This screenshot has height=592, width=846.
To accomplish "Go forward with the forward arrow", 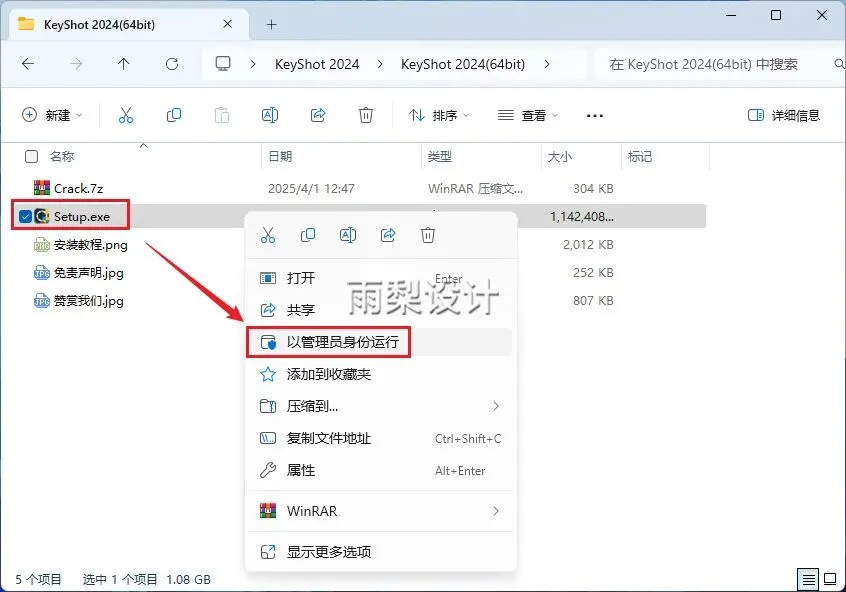I will (x=76, y=64).
